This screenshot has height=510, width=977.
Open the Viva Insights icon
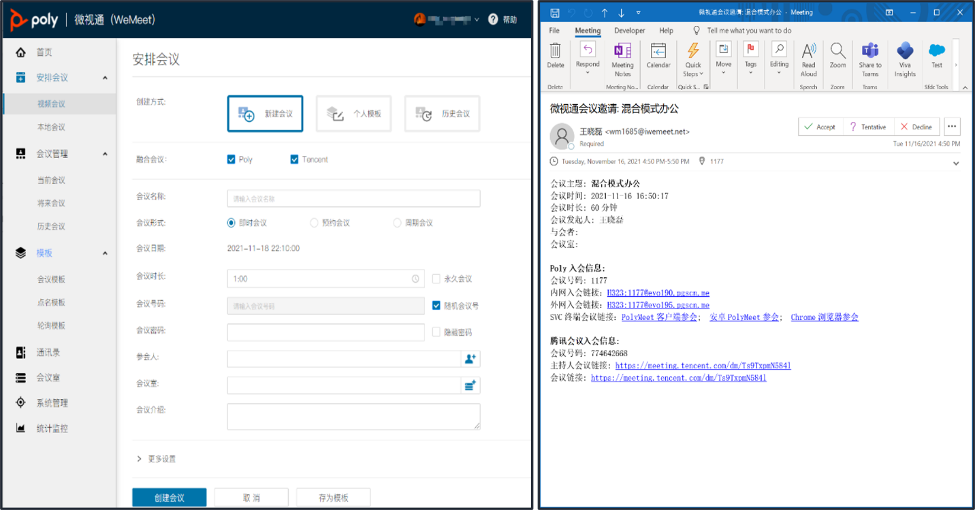[905, 51]
